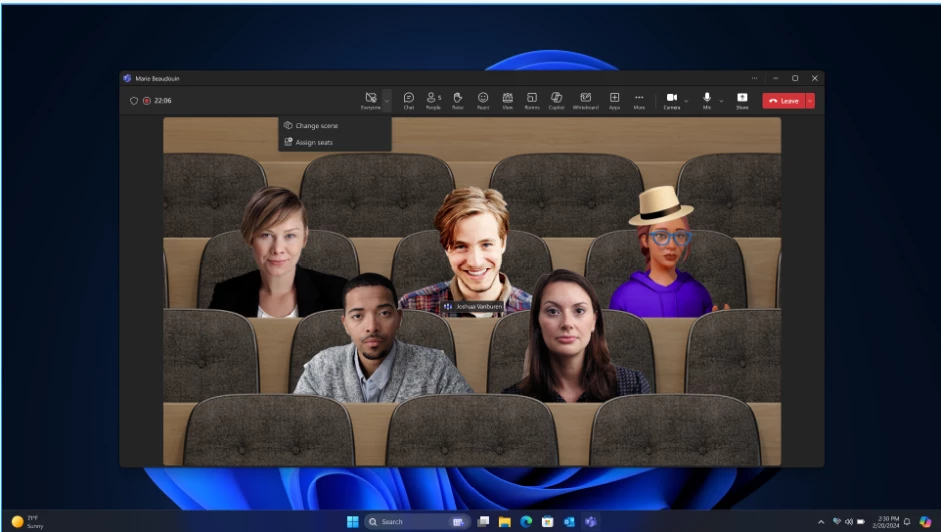This screenshot has width=941, height=532.
Task: Click the 22:06 meeting timer
Action: 163,101
